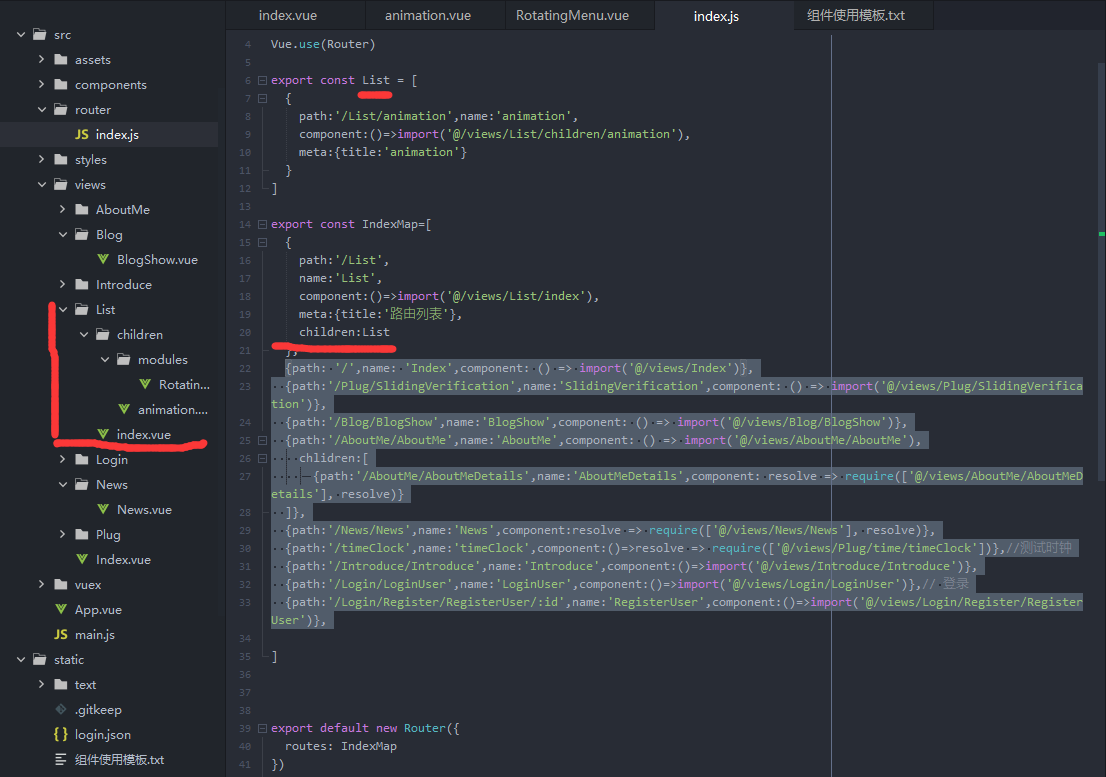
Task: Click the JS icon beside main.js
Action: coord(61,634)
